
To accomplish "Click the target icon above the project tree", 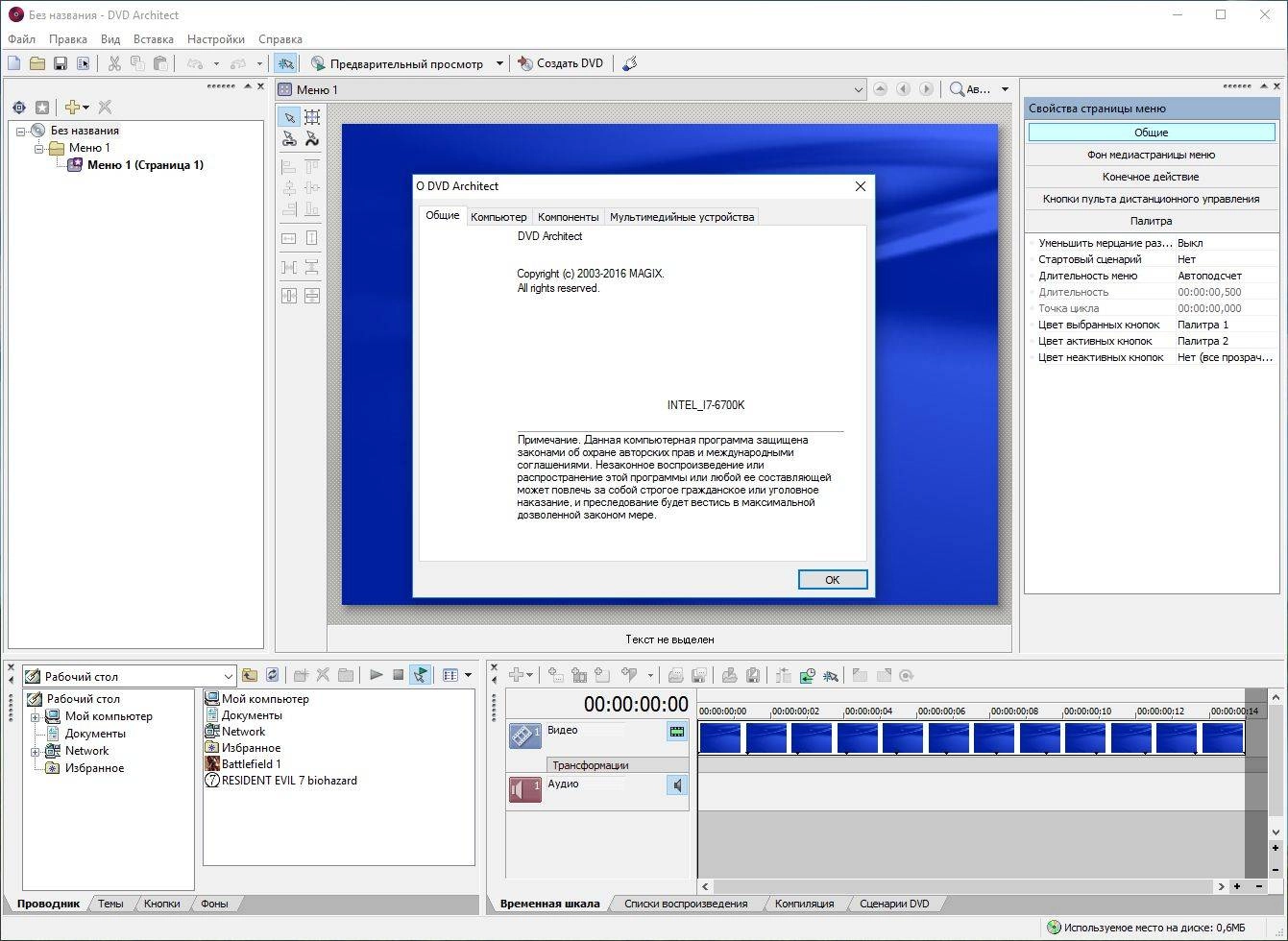I will [19, 108].
